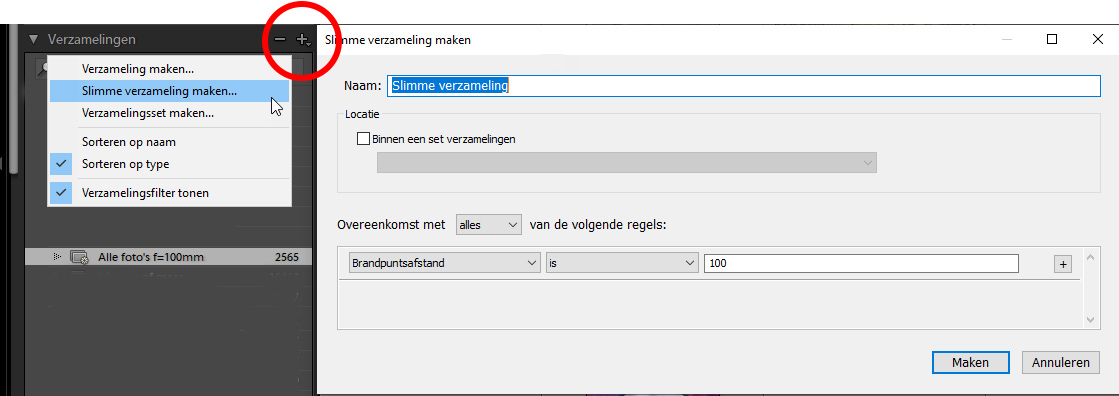The image size is (1119, 396).
Task: Open the 'alles' match dropdown
Action: (x=489, y=225)
